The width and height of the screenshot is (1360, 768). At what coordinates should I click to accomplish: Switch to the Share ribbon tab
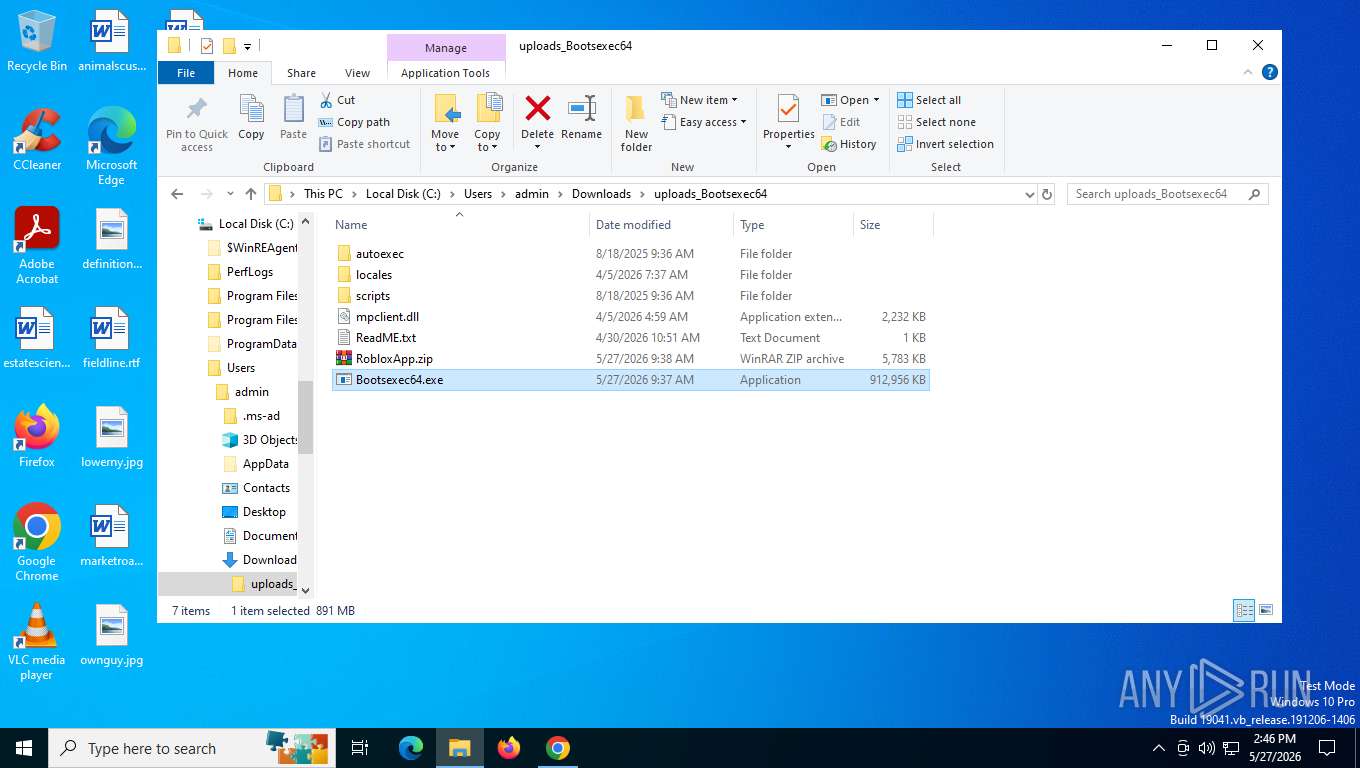coord(301,72)
